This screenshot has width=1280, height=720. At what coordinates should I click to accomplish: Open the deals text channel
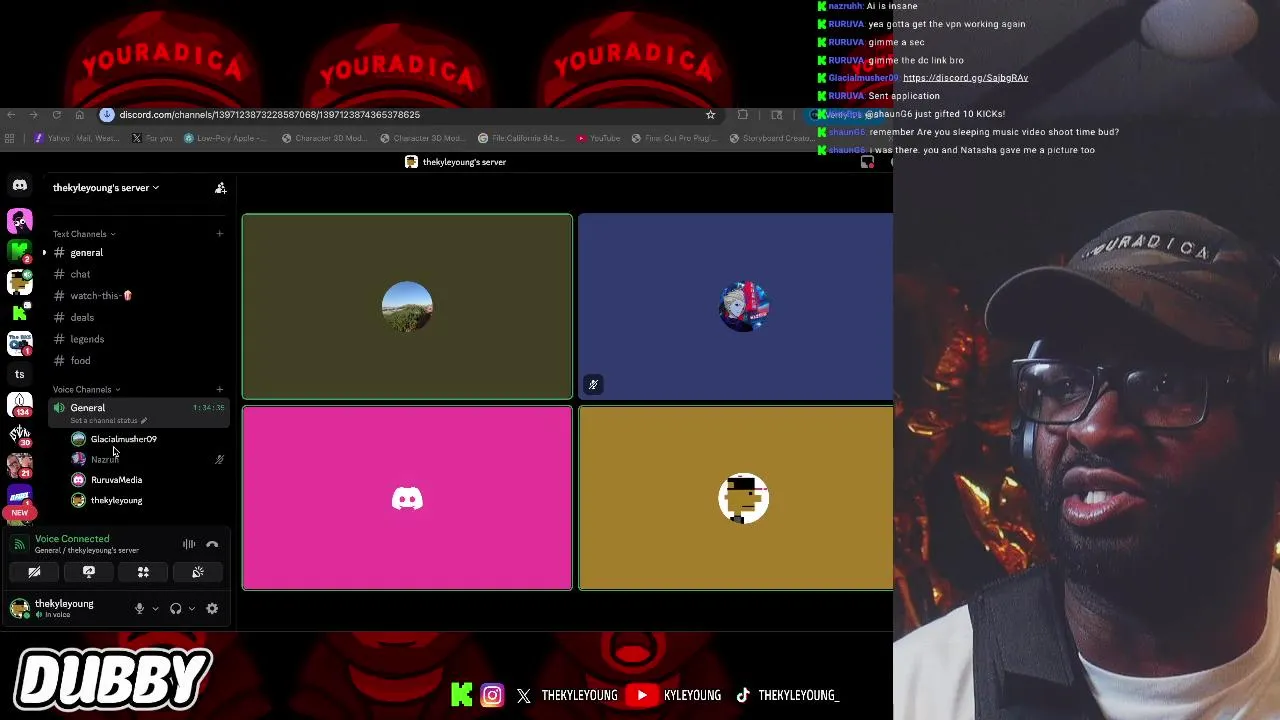pos(138,317)
